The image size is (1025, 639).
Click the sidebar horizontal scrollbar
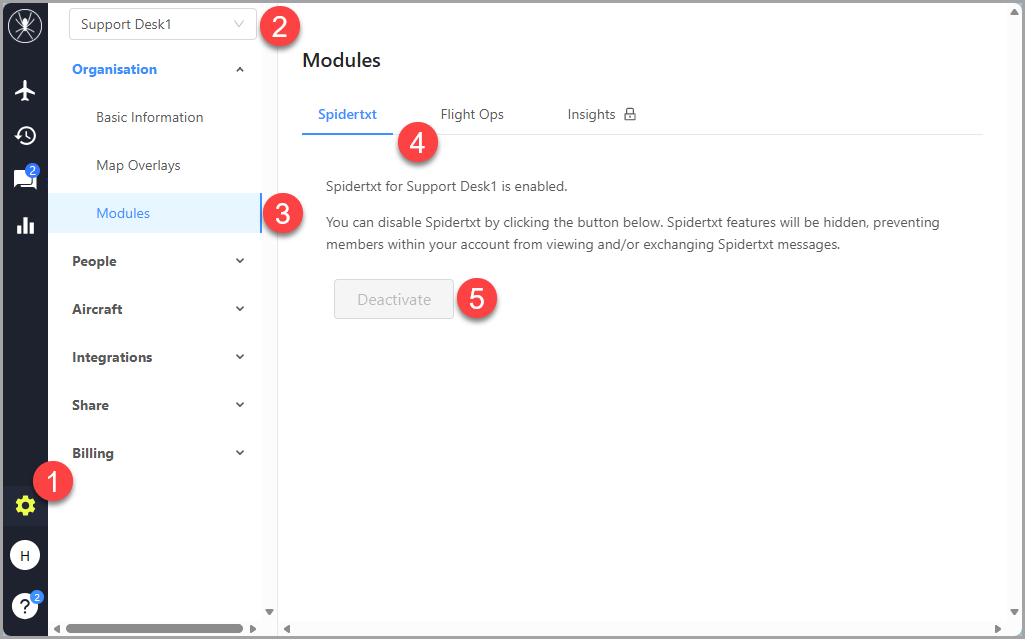pyautogui.click(x=154, y=628)
